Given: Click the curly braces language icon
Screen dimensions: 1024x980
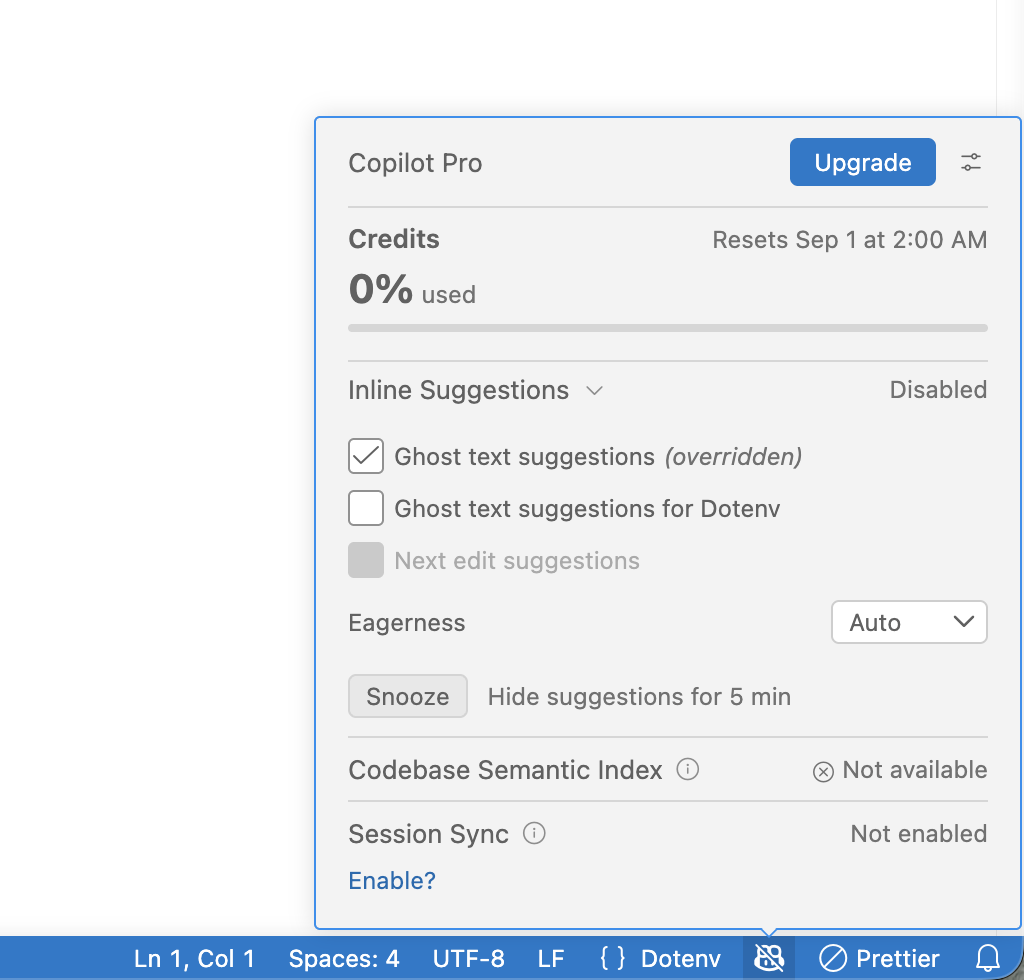Looking at the screenshot, I should [x=613, y=958].
